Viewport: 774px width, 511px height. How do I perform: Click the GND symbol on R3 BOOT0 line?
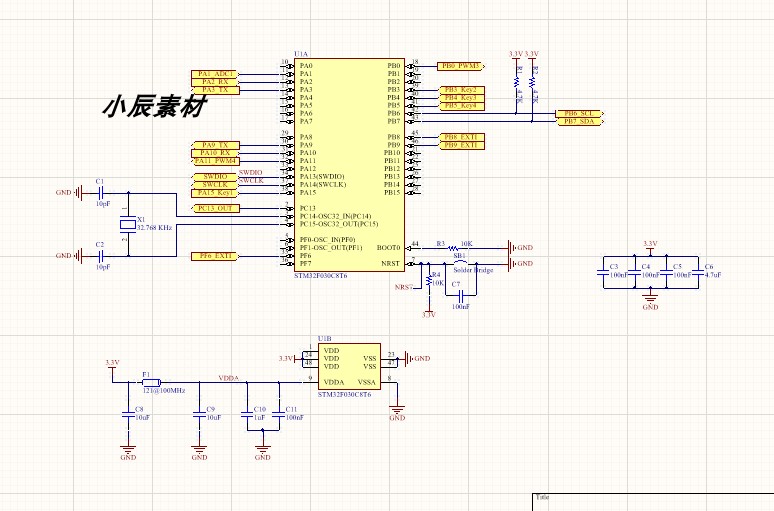tap(520, 248)
